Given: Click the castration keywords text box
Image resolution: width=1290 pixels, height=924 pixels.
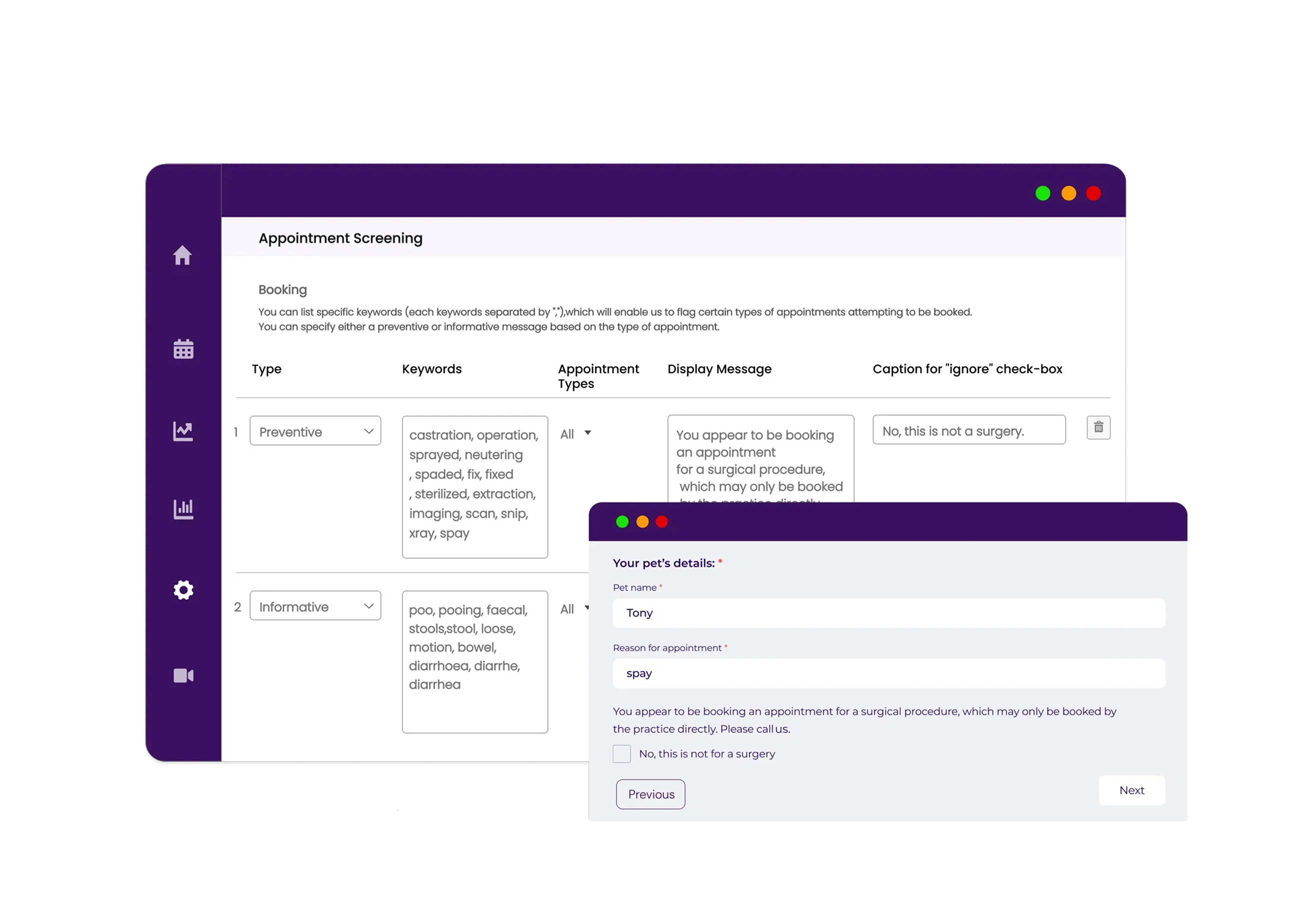Looking at the screenshot, I should click(x=475, y=486).
